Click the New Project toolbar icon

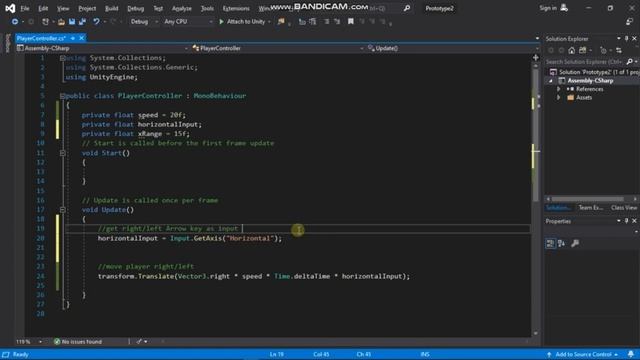45,22
